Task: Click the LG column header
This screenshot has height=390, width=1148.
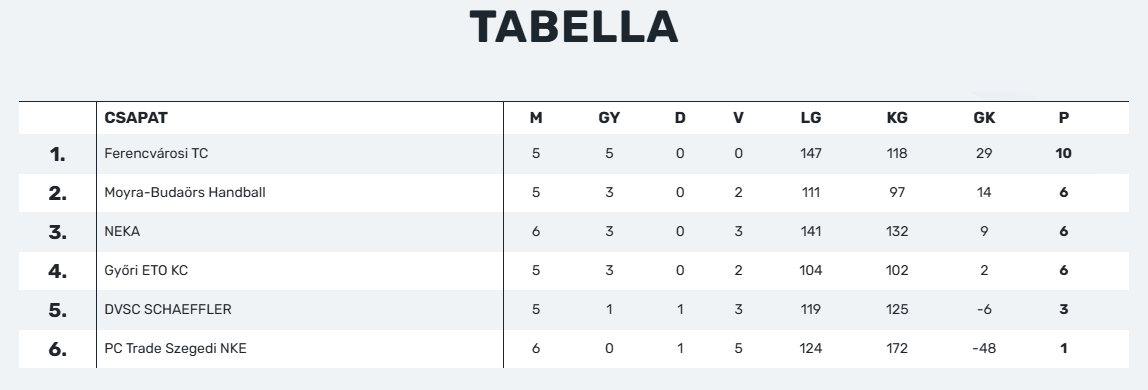Action: click(810, 118)
